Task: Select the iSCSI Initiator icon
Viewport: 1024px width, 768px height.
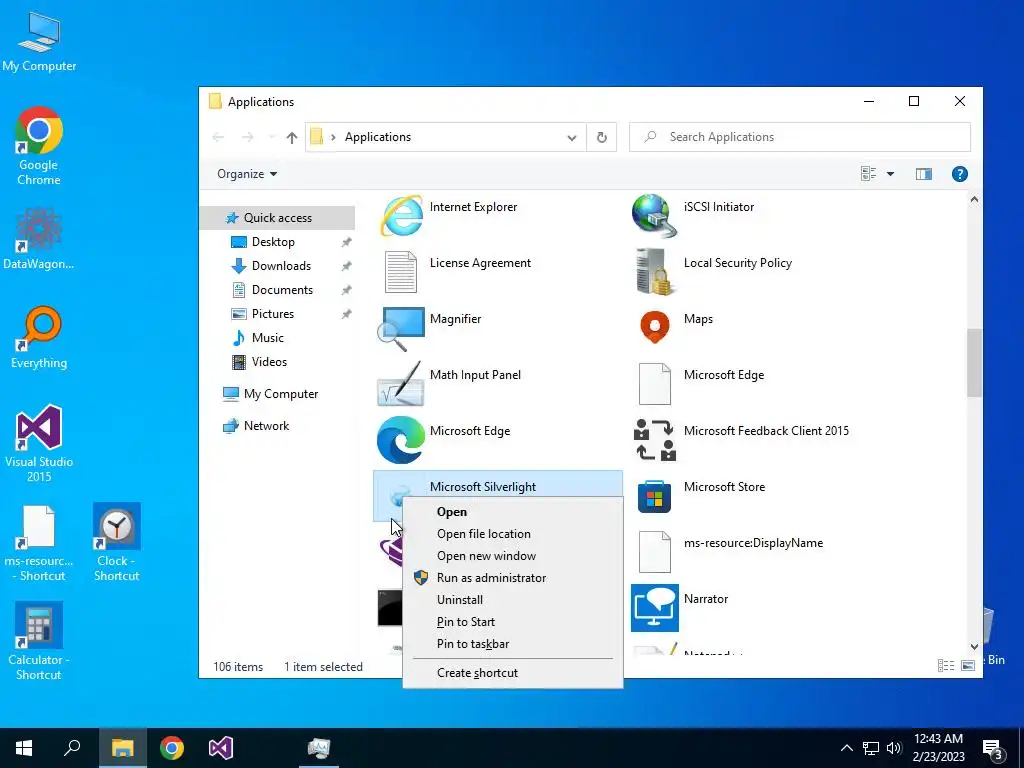Action: pos(654,216)
